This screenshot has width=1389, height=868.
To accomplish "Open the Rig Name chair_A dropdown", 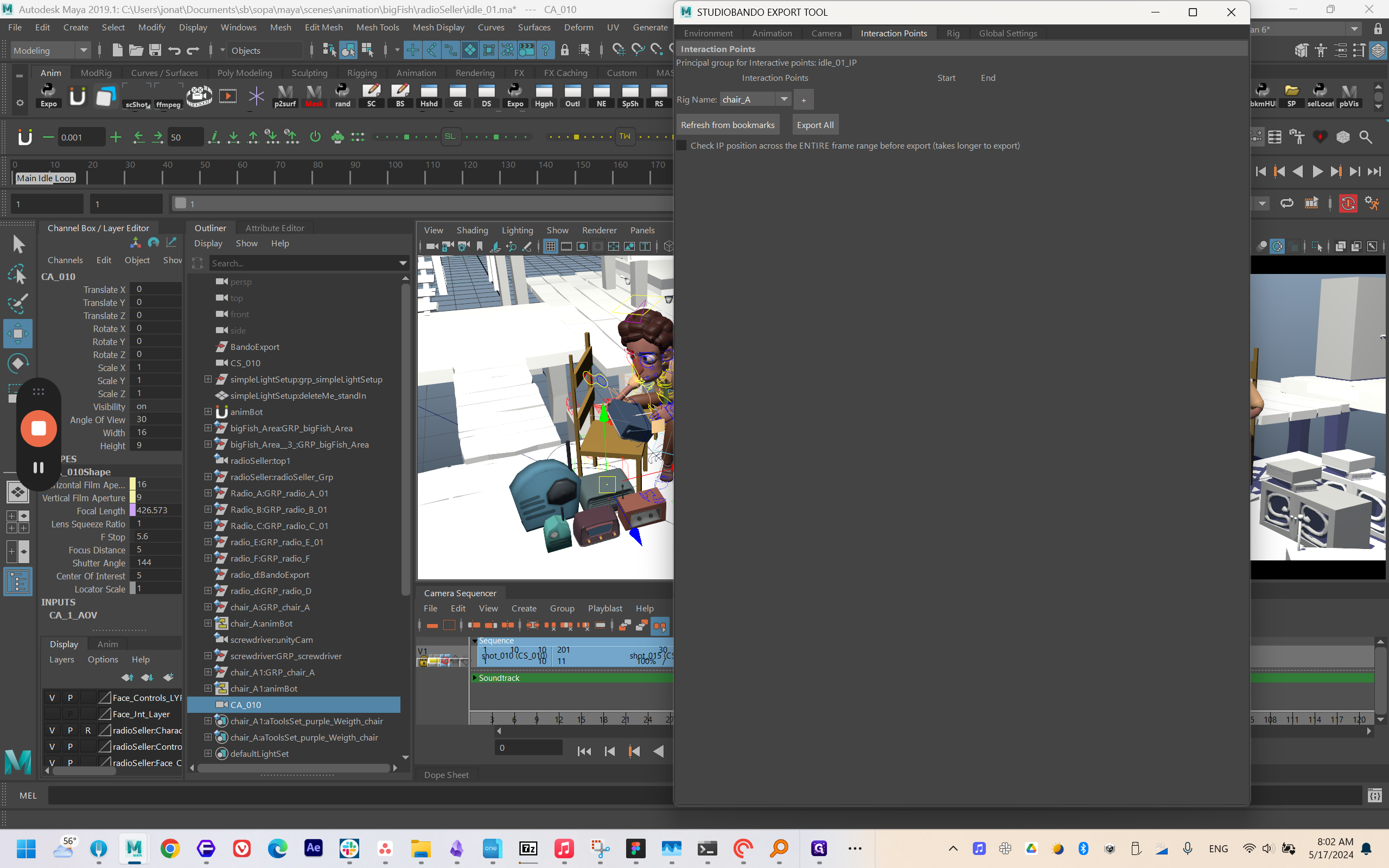I will click(783, 99).
